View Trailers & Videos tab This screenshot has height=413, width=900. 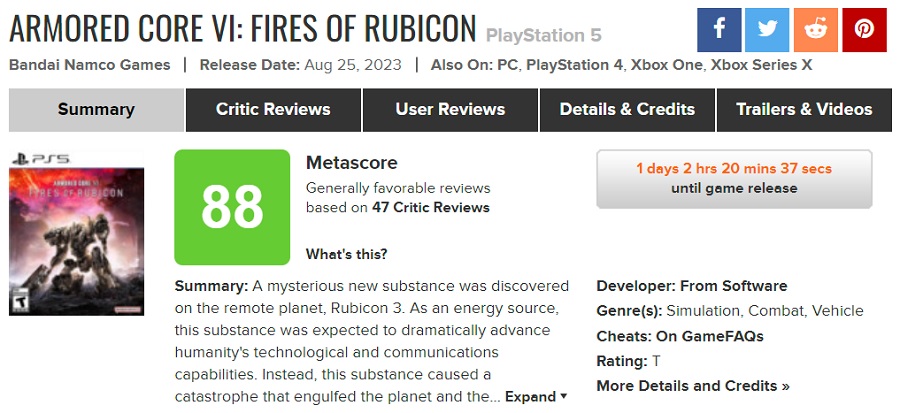[804, 110]
